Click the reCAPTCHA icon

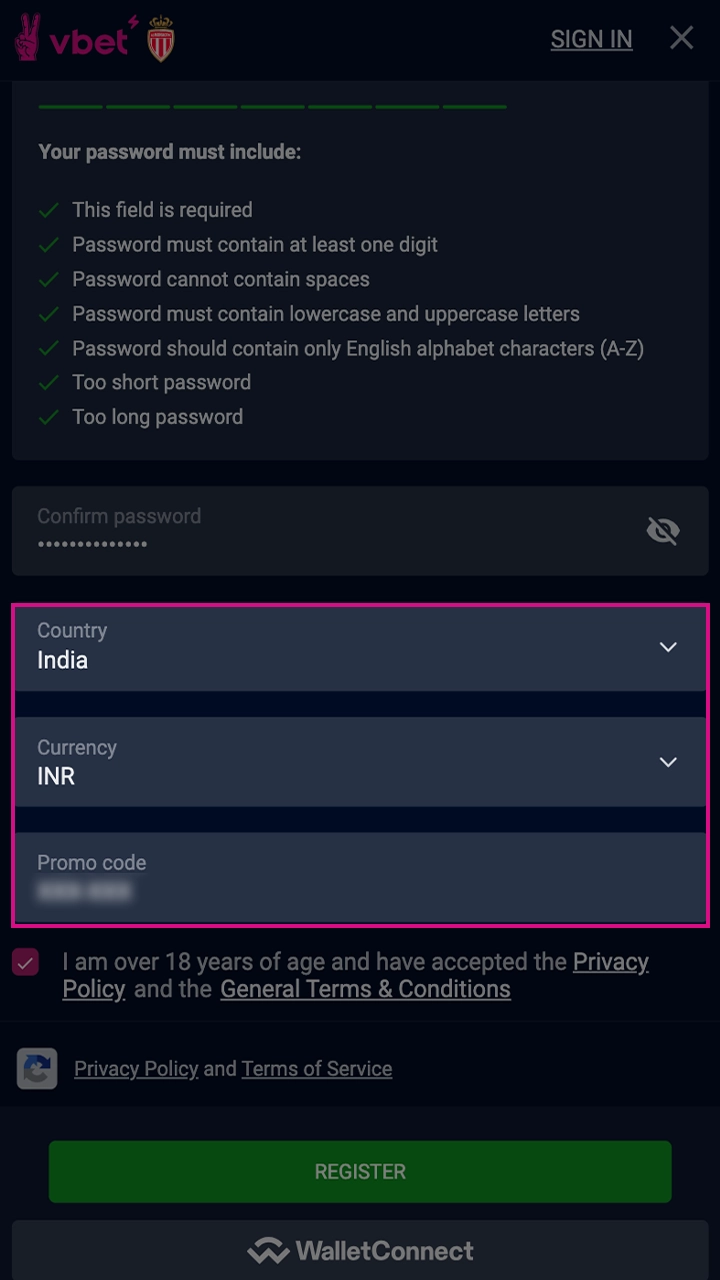37,1069
